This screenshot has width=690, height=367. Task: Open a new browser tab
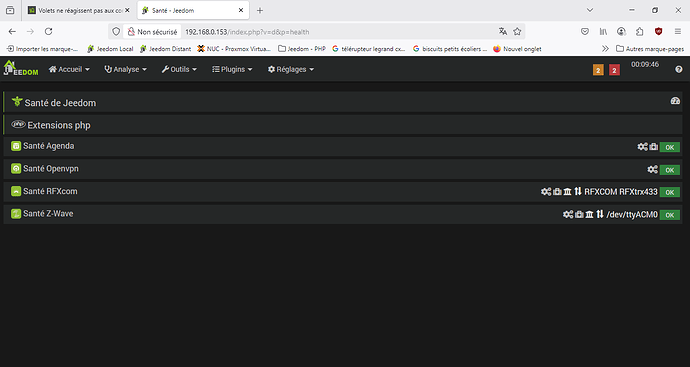(x=260, y=10)
